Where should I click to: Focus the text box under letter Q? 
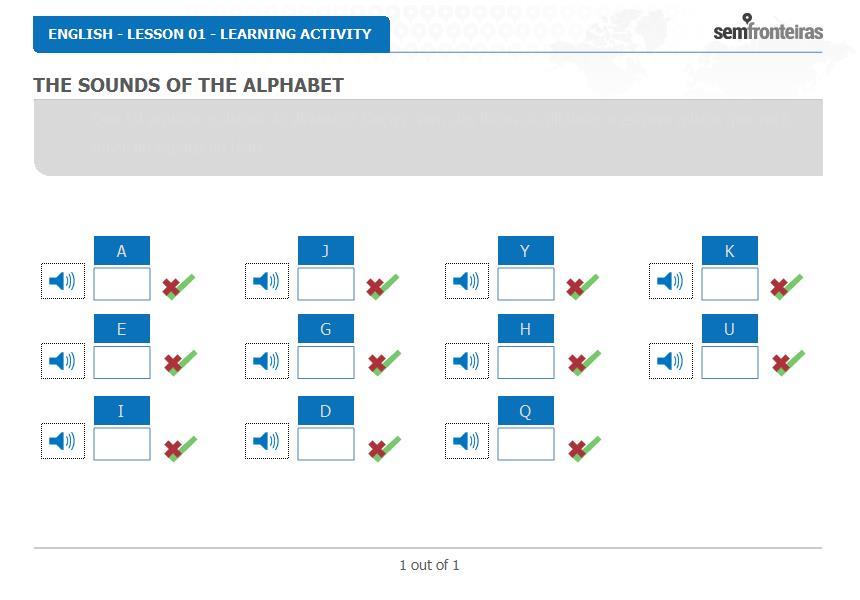(525, 444)
